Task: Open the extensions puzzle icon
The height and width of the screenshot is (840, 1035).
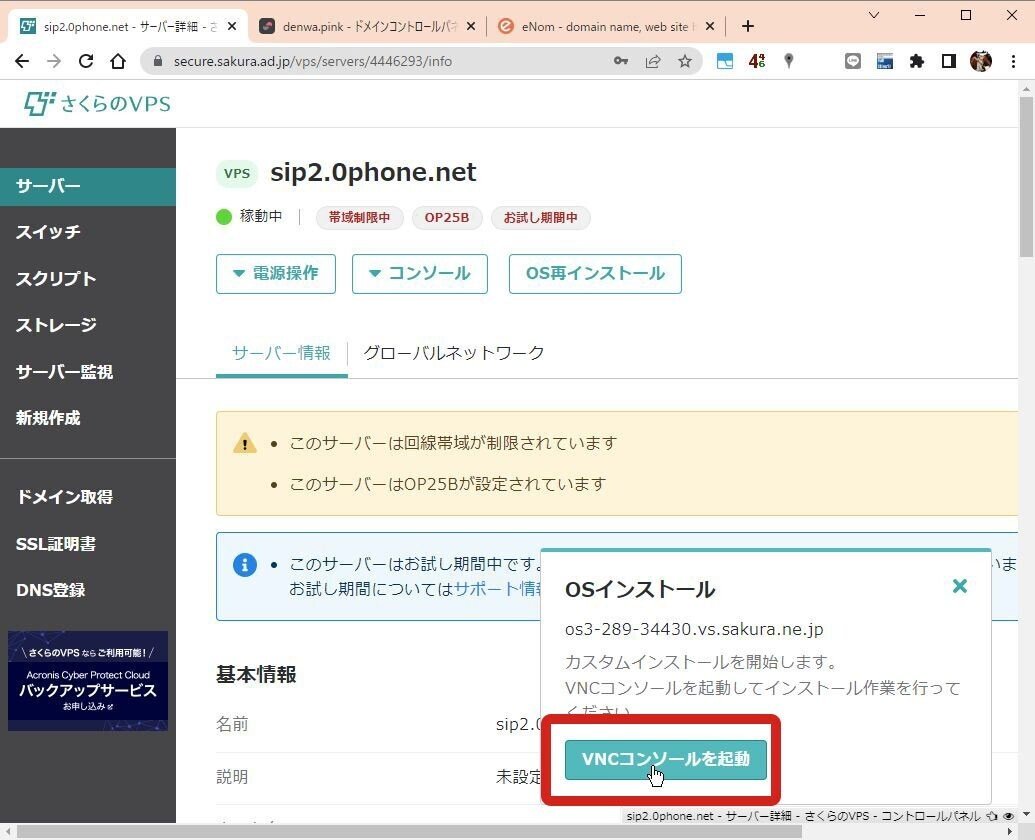Action: click(917, 61)
